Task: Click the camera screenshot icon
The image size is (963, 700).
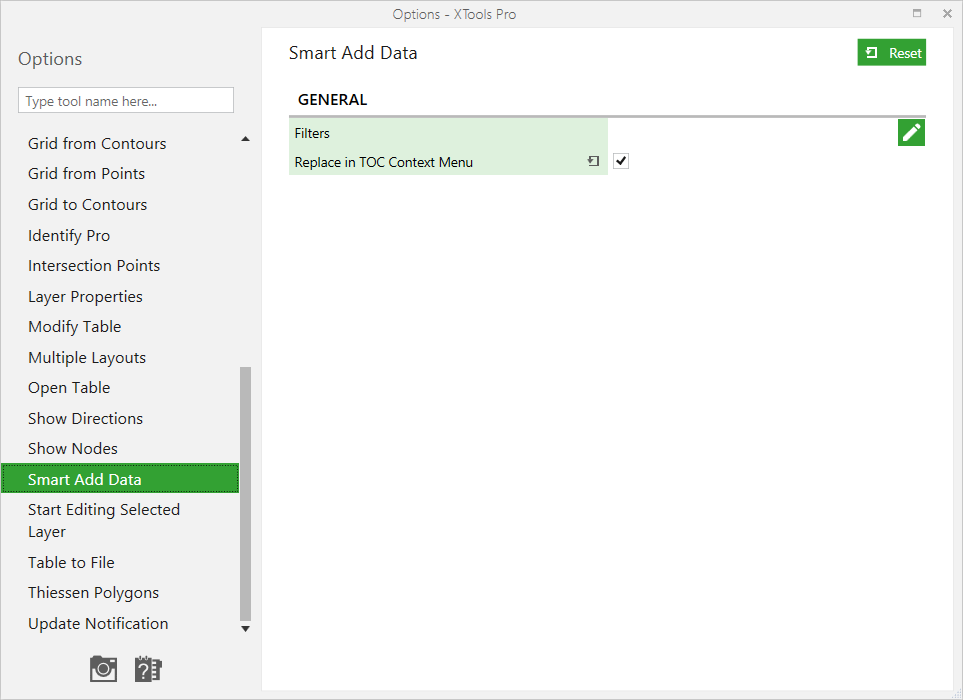Action: point(103,669)
